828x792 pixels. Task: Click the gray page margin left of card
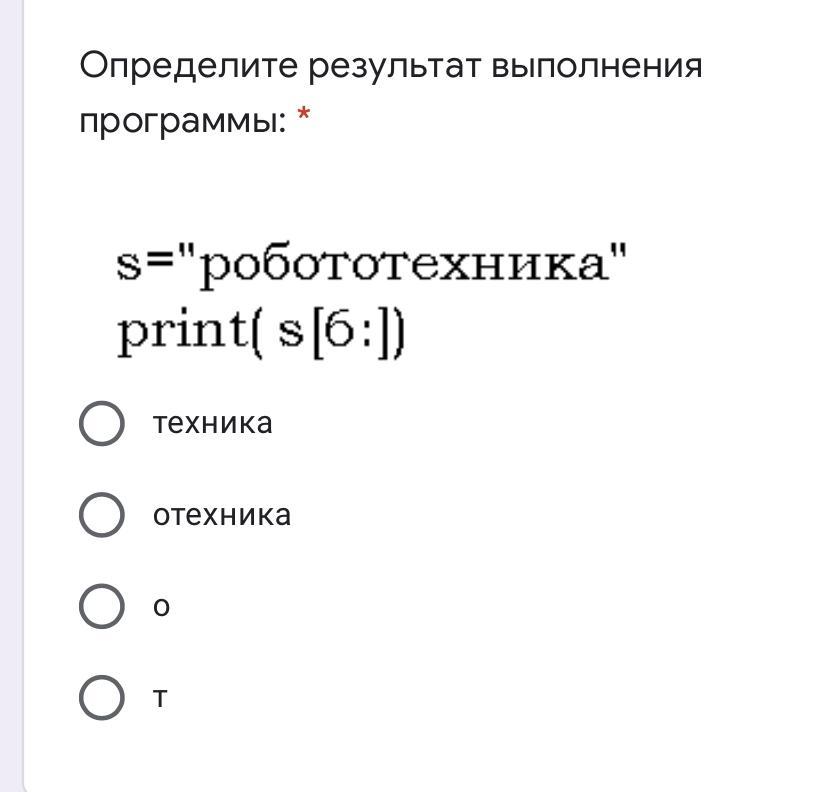pos(10,400)
